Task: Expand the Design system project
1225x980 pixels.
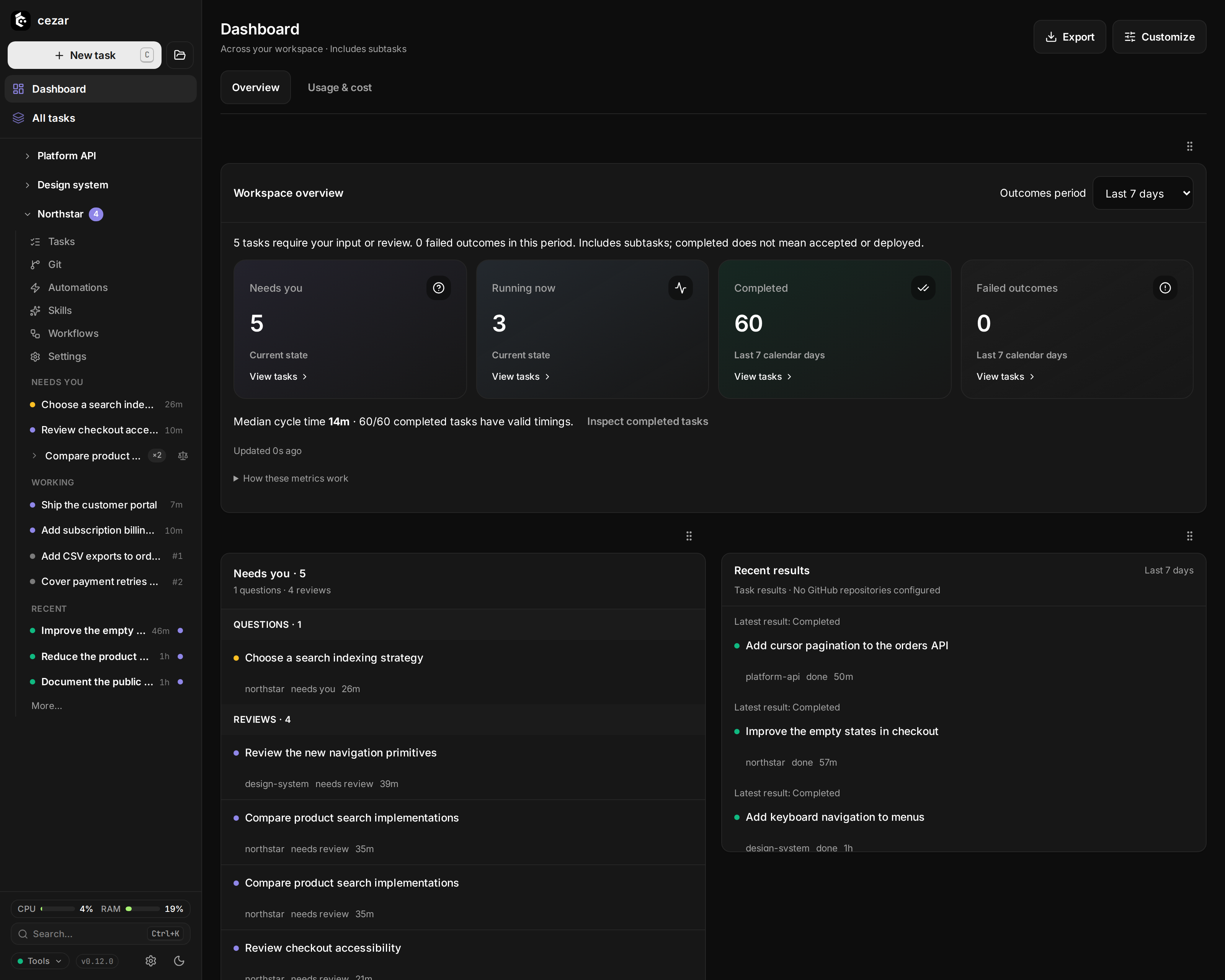Action: pos(27,185)
